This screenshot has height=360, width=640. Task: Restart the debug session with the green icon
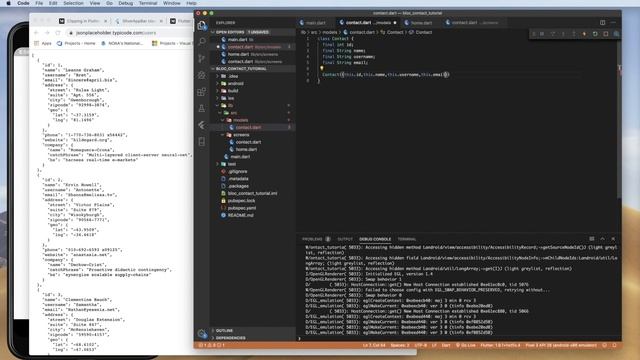tap(595, 34)
